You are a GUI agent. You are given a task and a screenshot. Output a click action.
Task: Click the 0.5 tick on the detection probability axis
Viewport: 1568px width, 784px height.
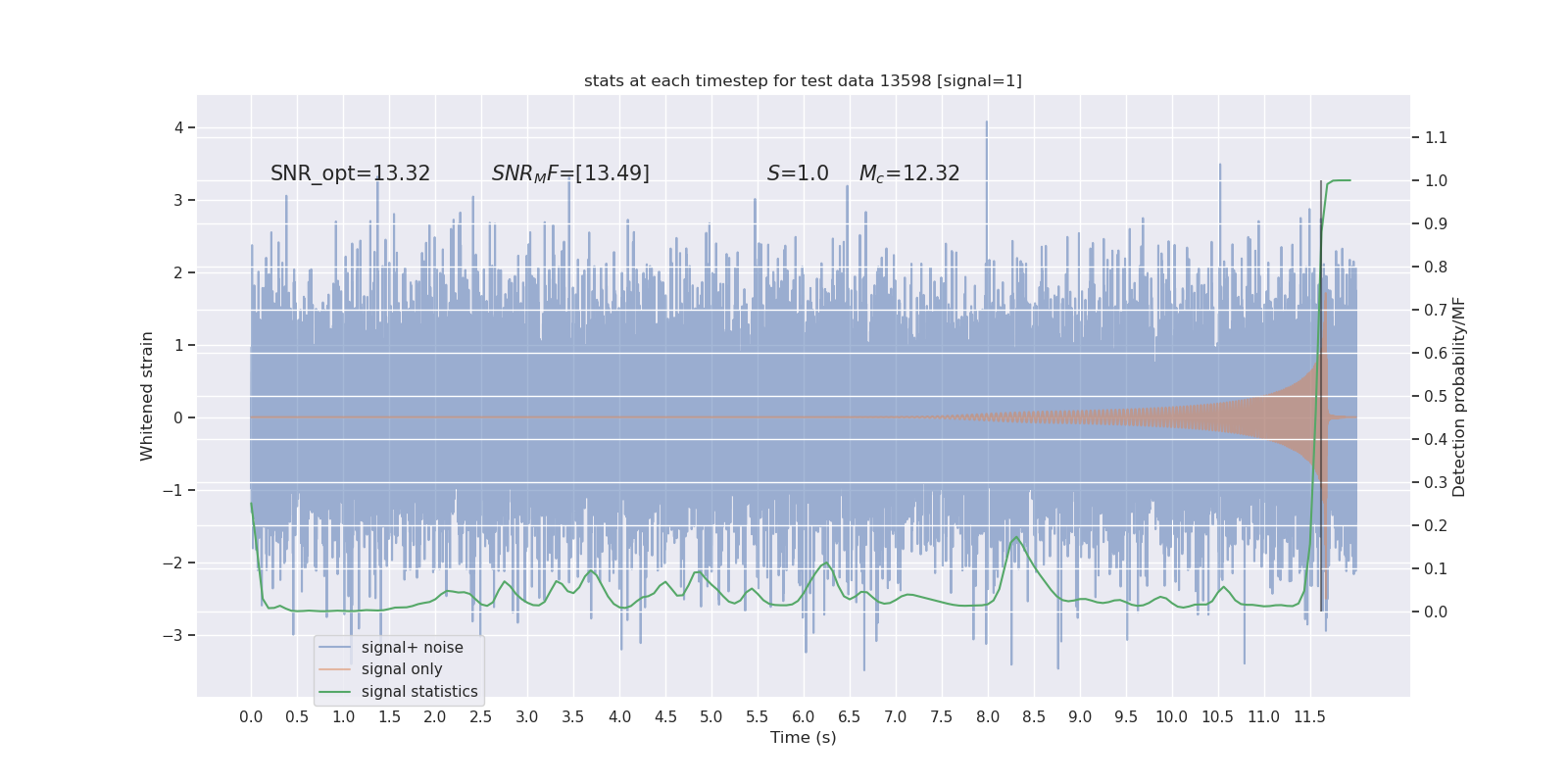click(x=1436, y=396)
